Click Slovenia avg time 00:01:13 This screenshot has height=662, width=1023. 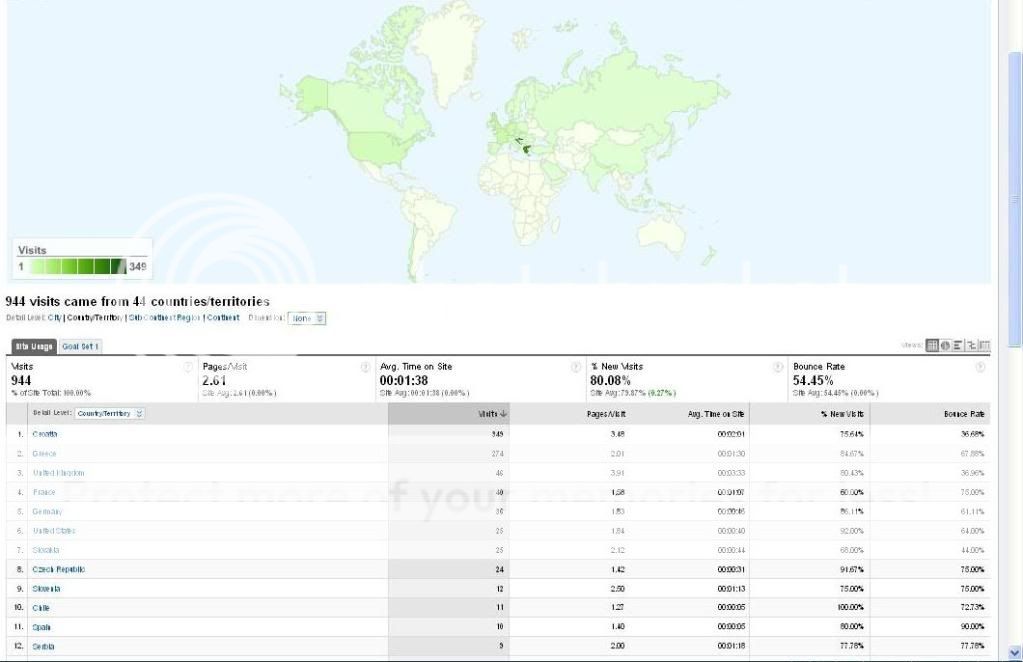click(731, 589)
